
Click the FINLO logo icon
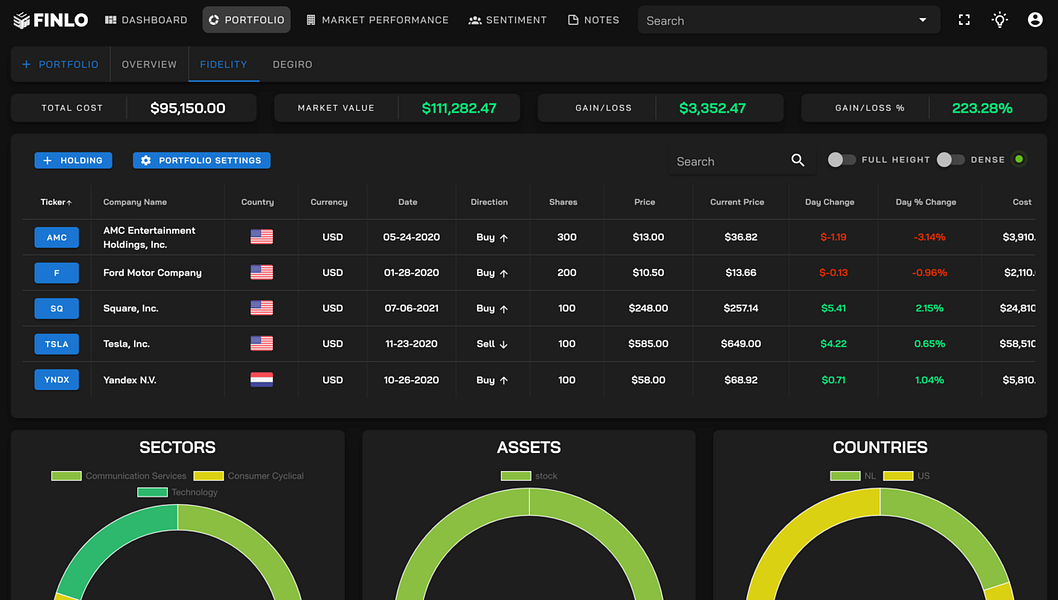click(x=22, y=20)
